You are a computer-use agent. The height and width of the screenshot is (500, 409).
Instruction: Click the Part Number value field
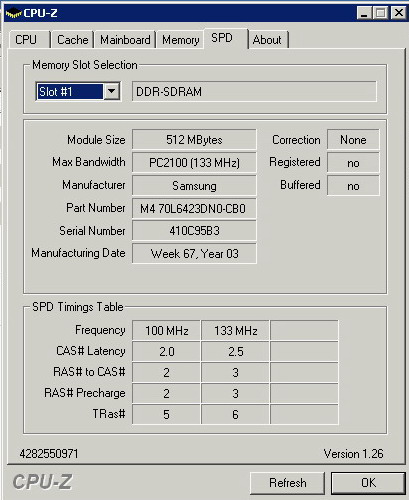pyautogui.click(x=194, y=209)
